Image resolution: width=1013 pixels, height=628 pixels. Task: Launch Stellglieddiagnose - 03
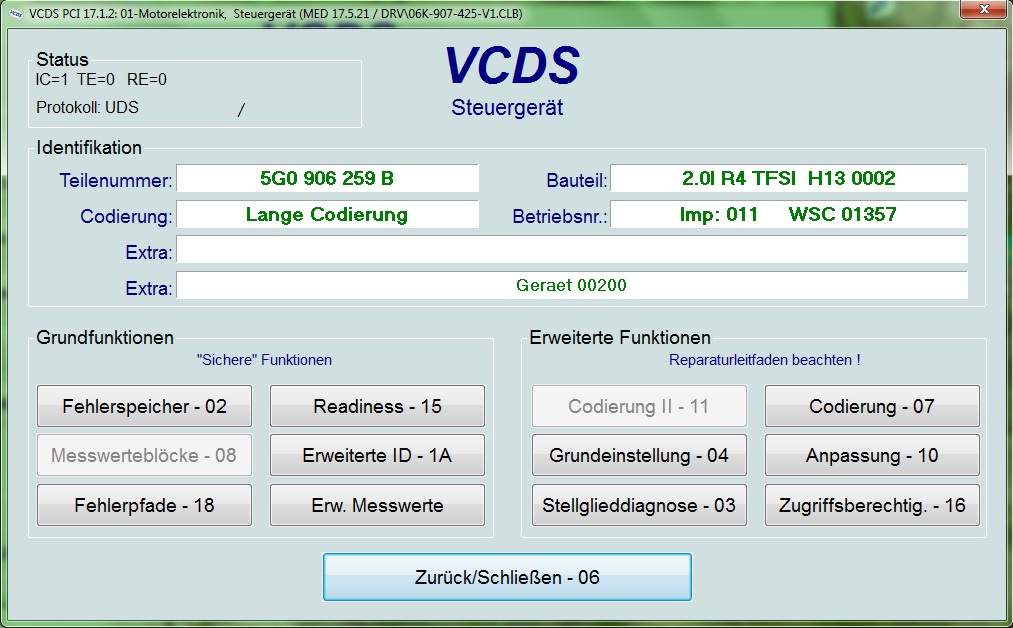coord(639,506)
